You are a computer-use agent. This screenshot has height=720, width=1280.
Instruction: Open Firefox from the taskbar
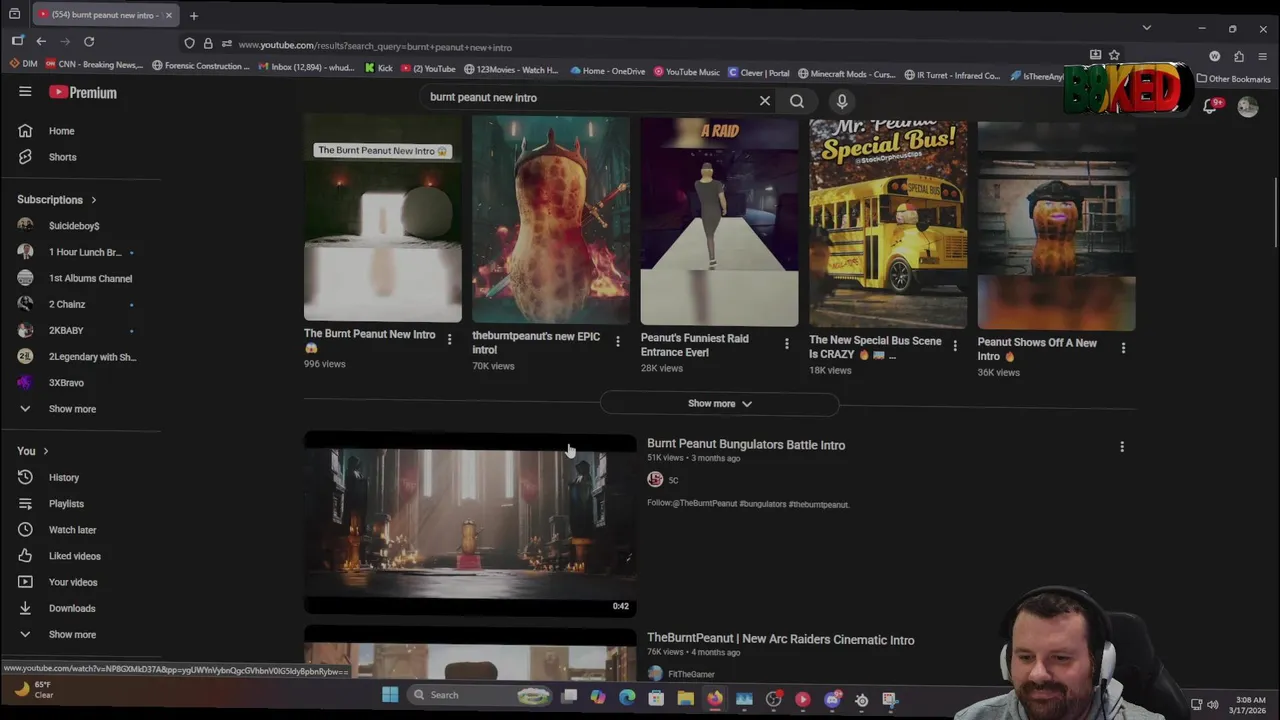pos(714,698)
